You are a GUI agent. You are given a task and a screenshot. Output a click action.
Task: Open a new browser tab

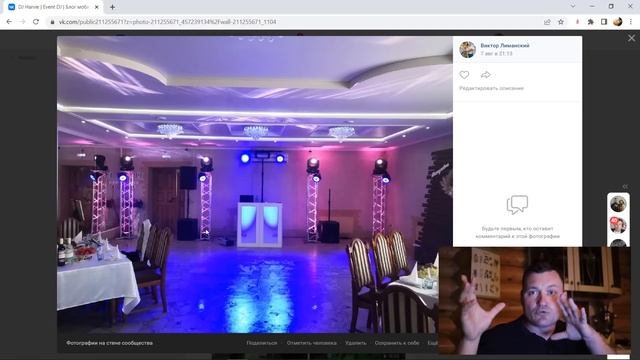click(112, 7)
